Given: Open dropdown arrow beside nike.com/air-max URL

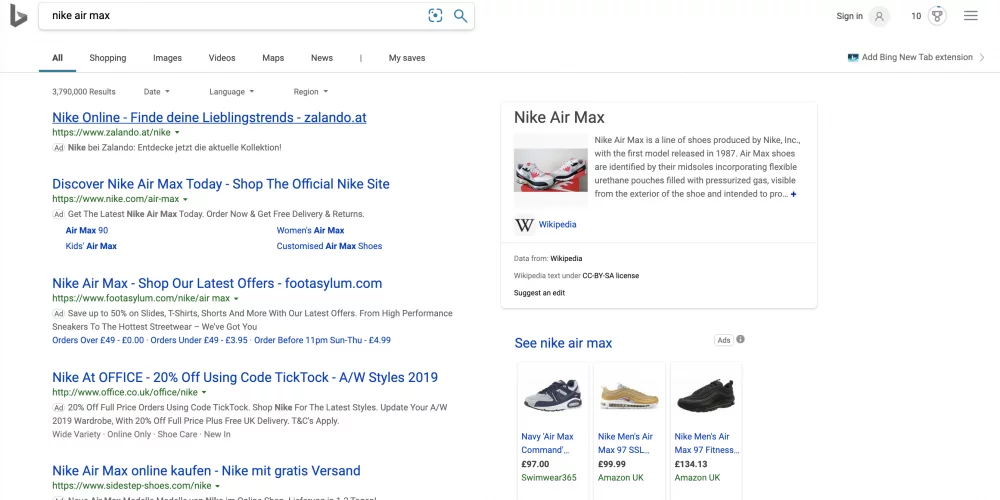Looking at the screenshot, I should [x=186, y=199].
